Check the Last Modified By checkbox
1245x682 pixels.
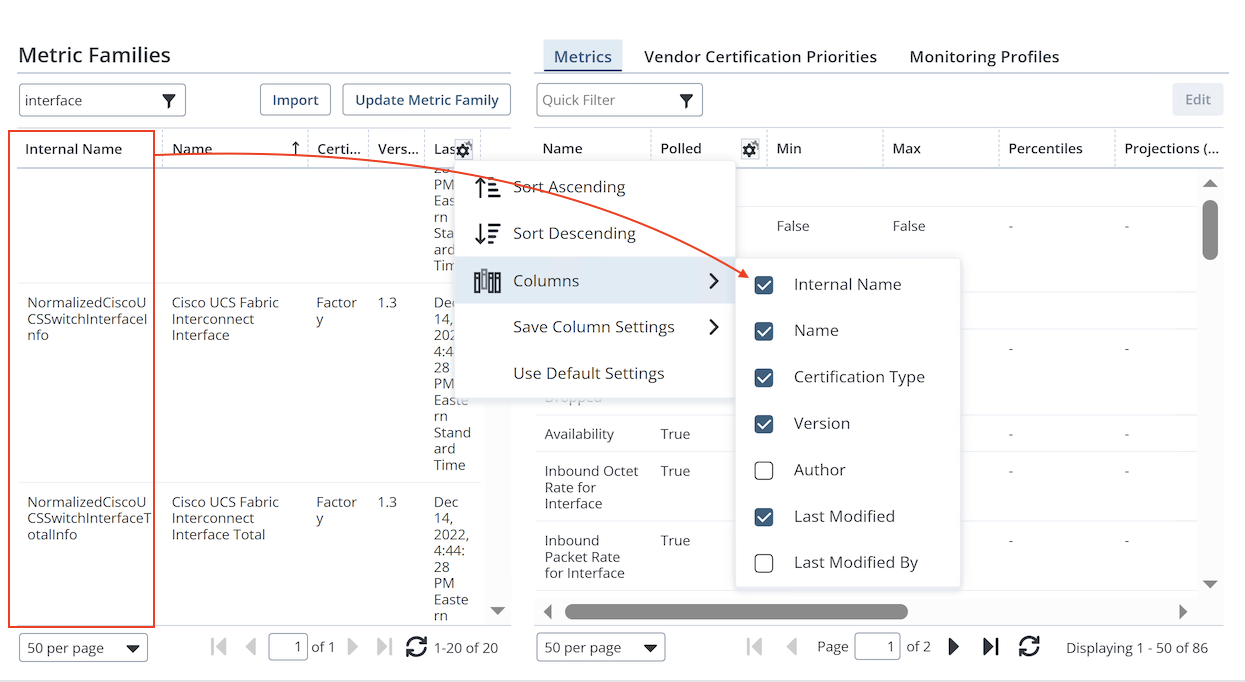point(764,563)
